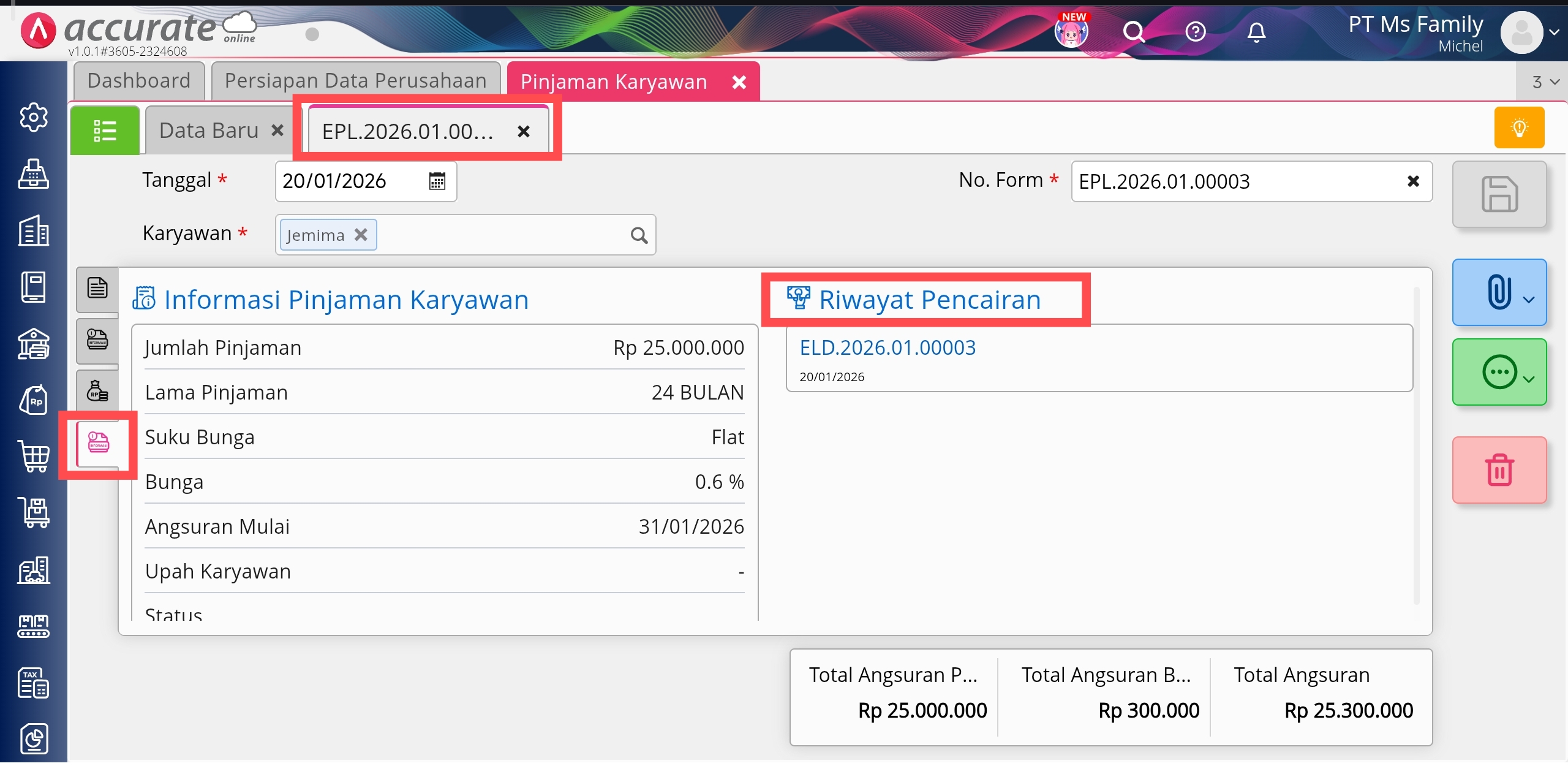Open the ELD.2026.01.00003 disbursement link
This screenshot has height=766, width=1568.
point(887,347)
